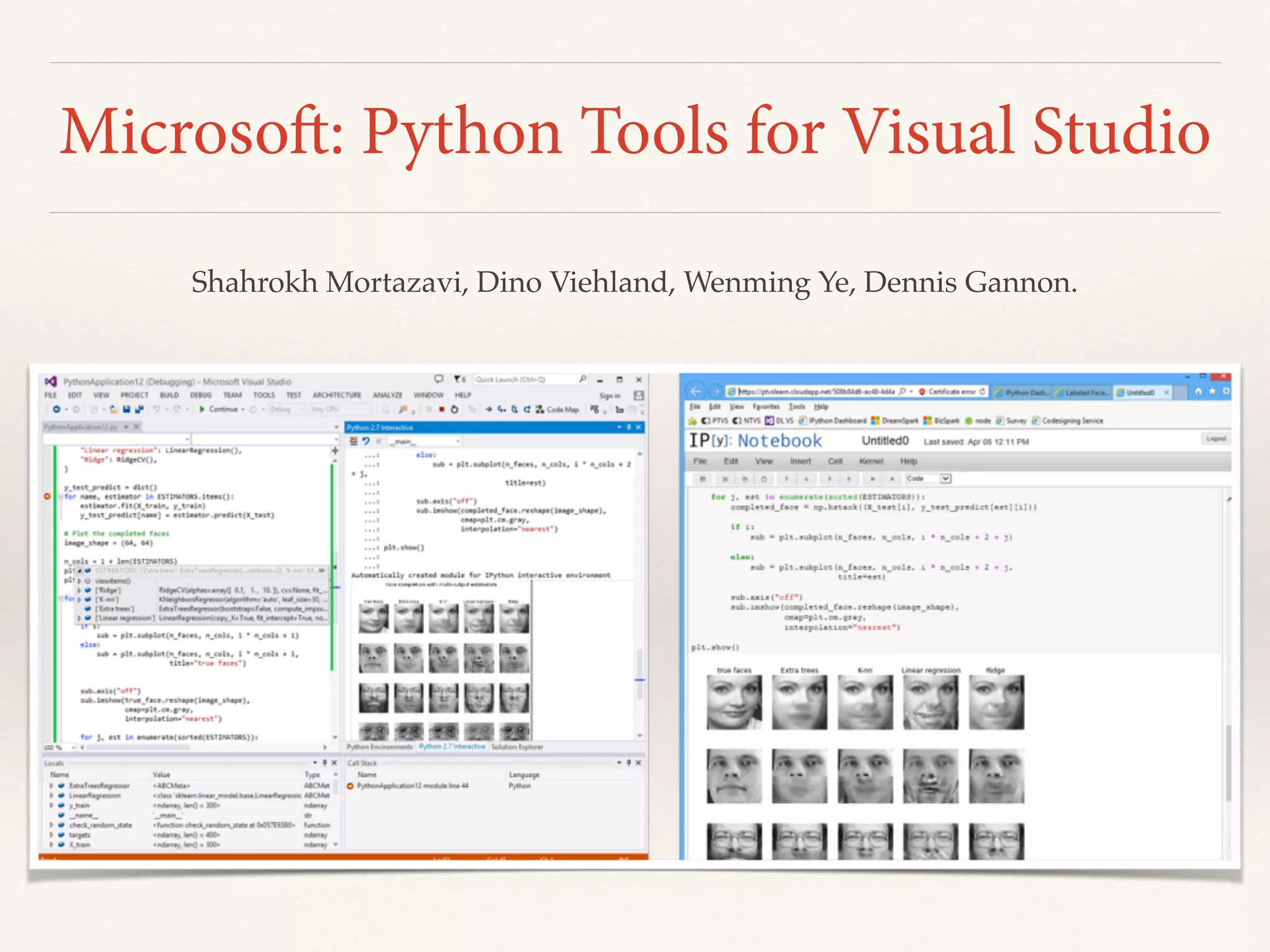Click the Run Cell play icon in Notebook

pyautogui.click(x=873, y=478)
